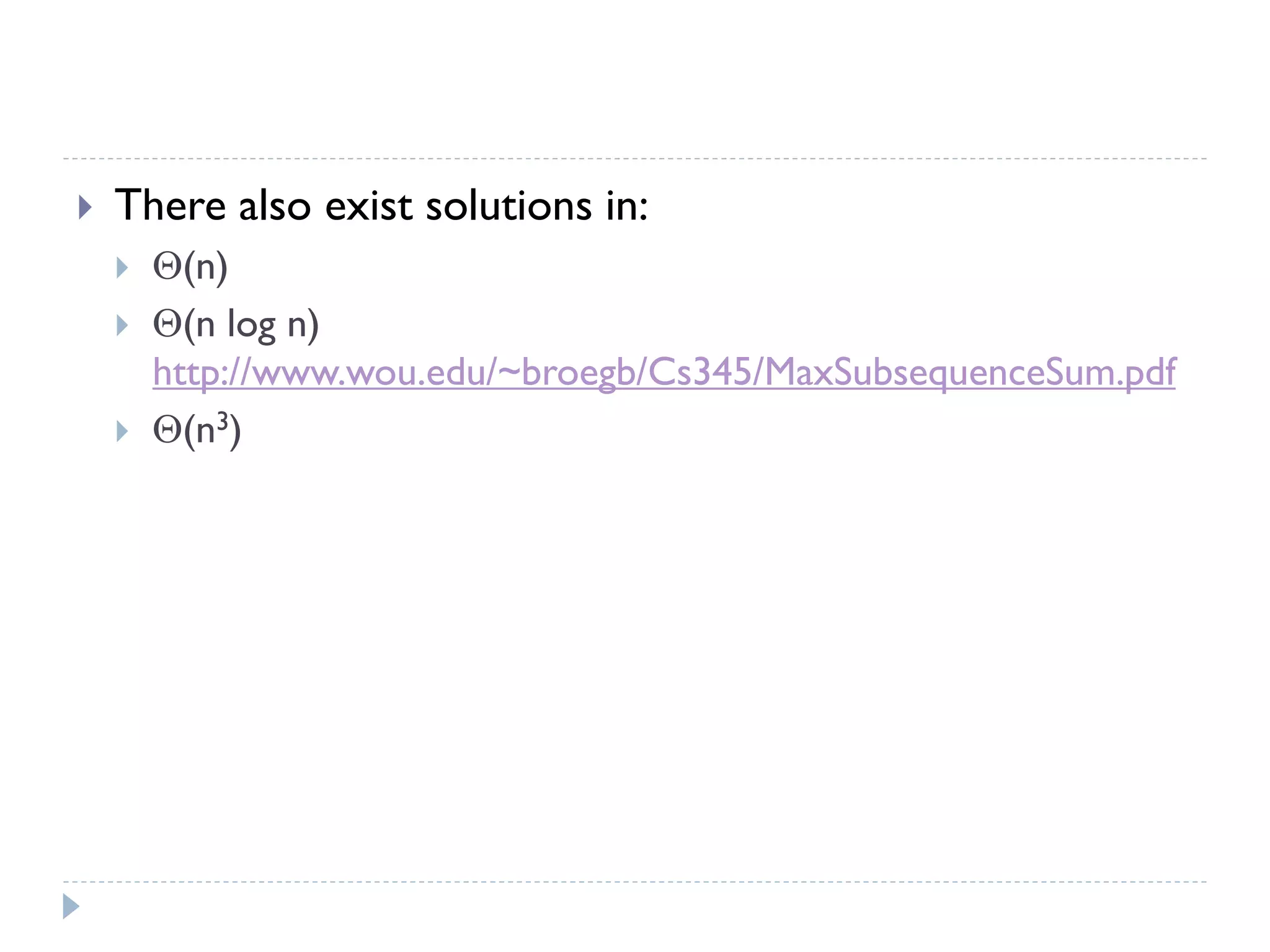Viewport: 1270px width, 952px height.
Task: Click the word "solutions" in the heading
Action: [x=508, y=205]
